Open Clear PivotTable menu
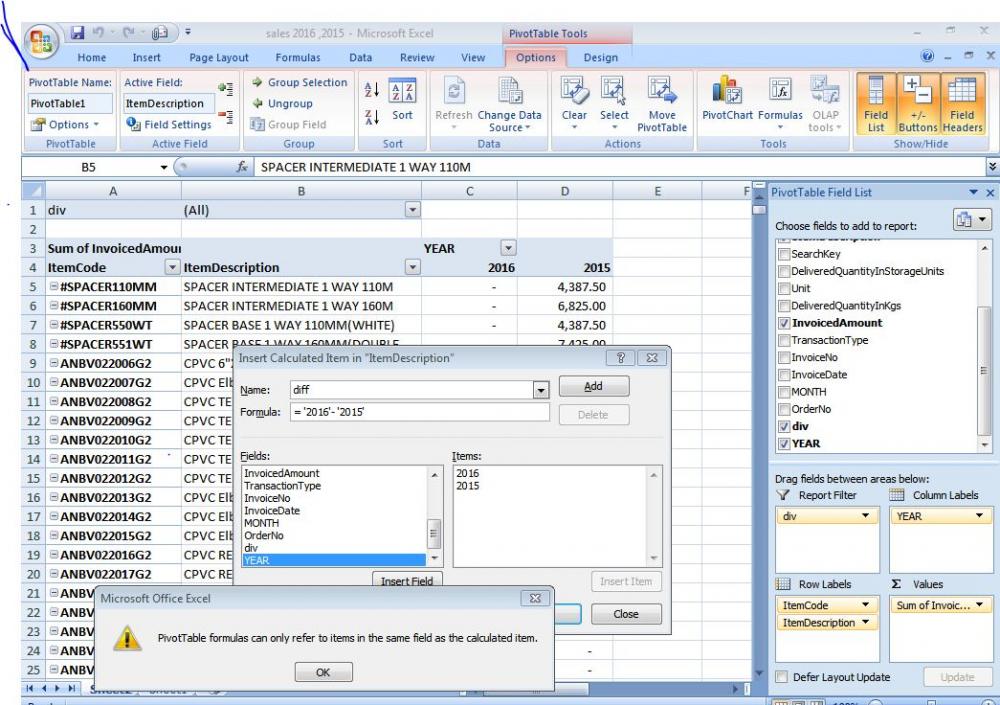The image size is (1000, 705). 574,102
